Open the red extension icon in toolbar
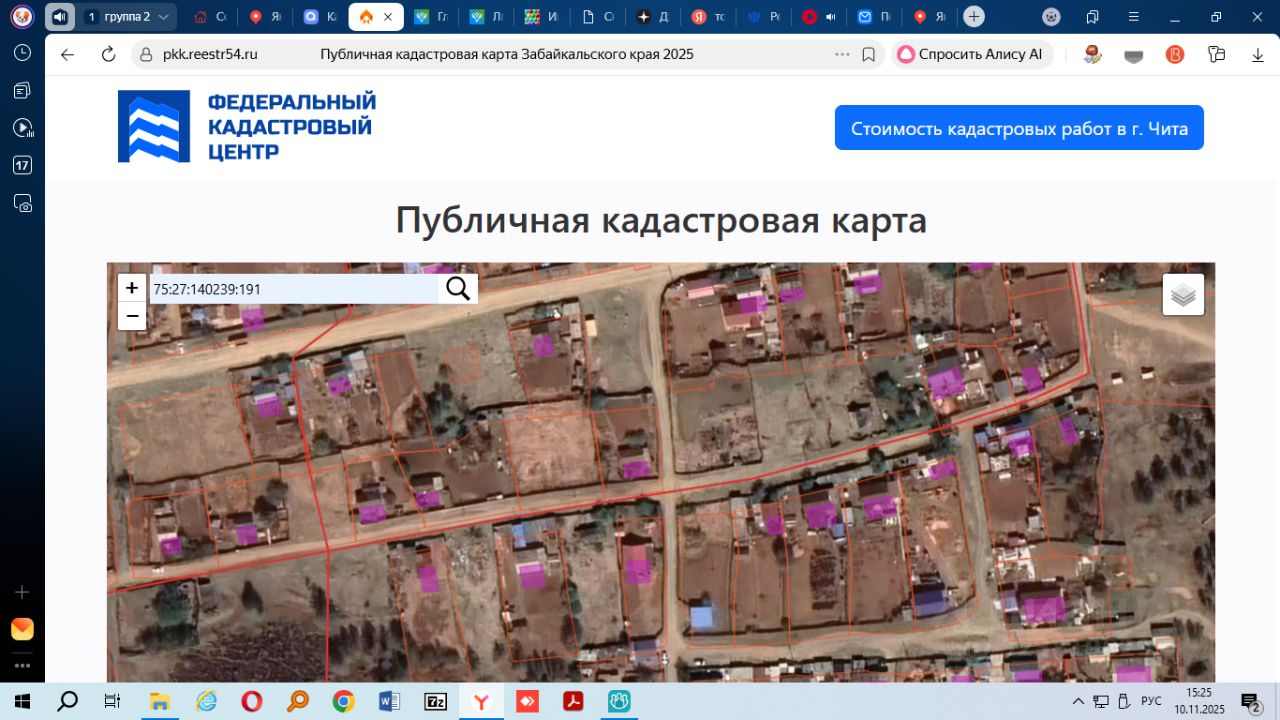 click(x=1175, y=55)
